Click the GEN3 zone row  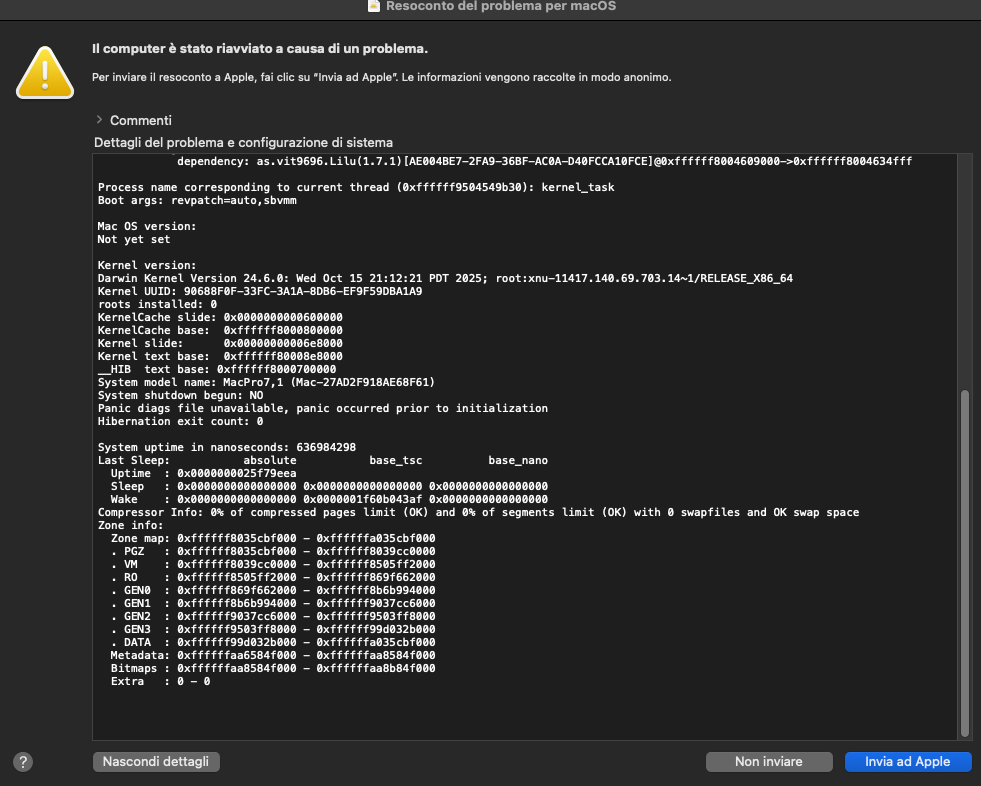tap(273, 630)
